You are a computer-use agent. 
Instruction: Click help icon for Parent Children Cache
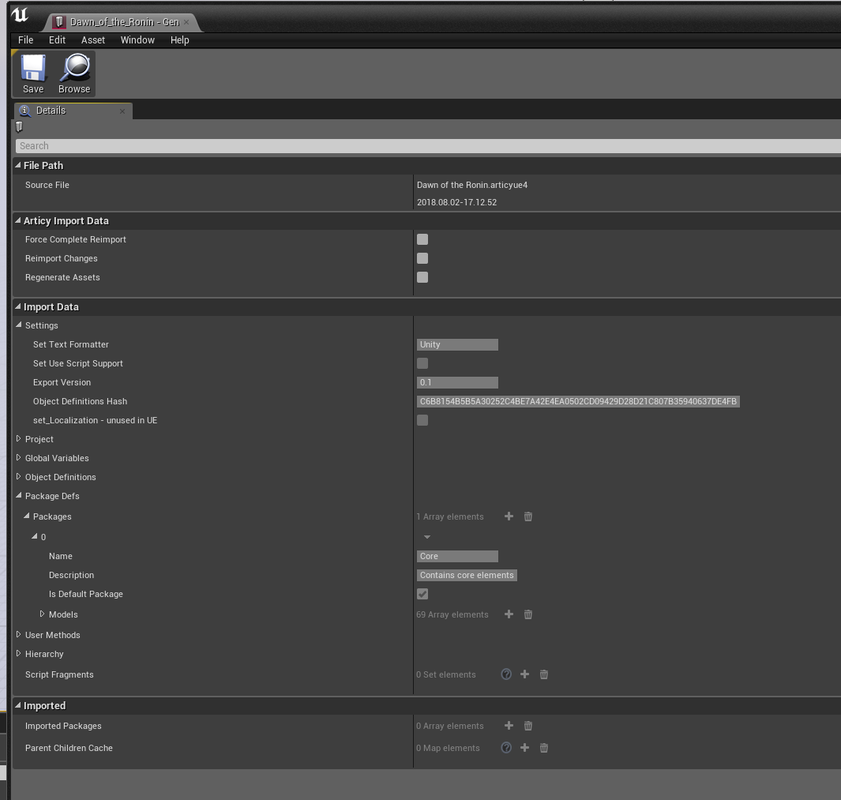tap(506, 748)
